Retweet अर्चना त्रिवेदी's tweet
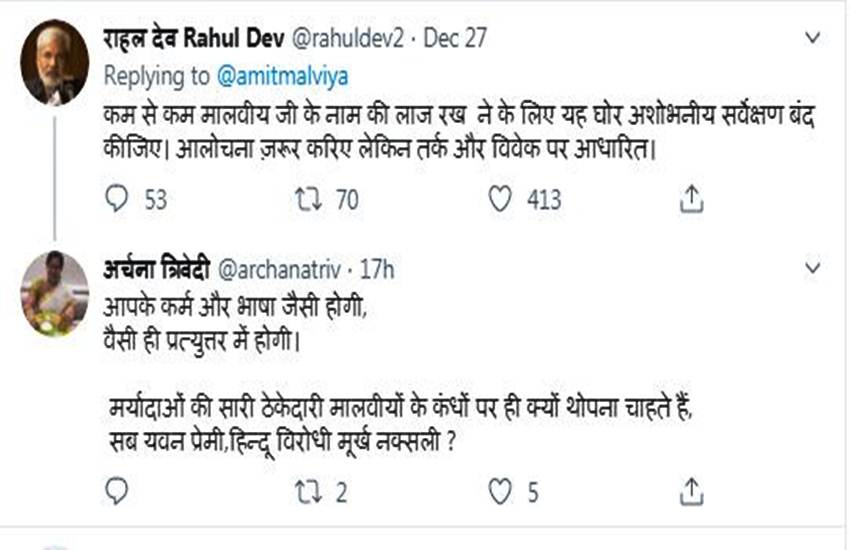The image size is (850, 550). [x=308, y=490]
